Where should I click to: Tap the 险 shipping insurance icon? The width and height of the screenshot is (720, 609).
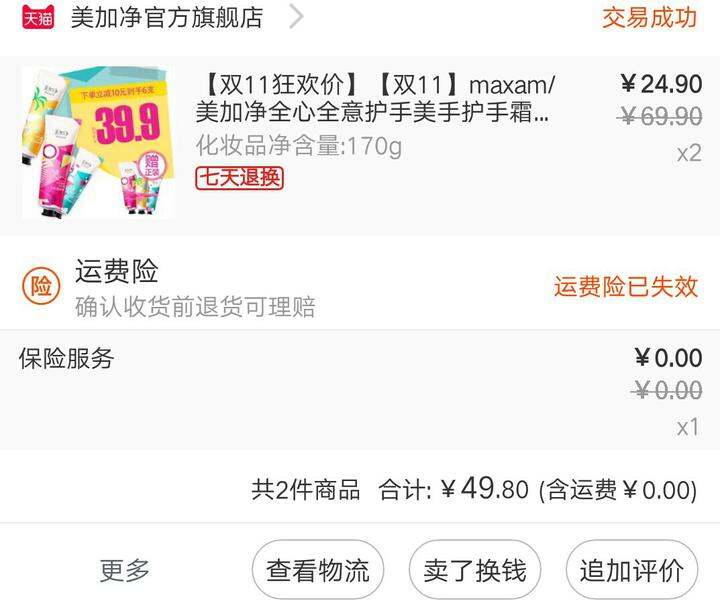pyautogui.click(x=41, y=287)
